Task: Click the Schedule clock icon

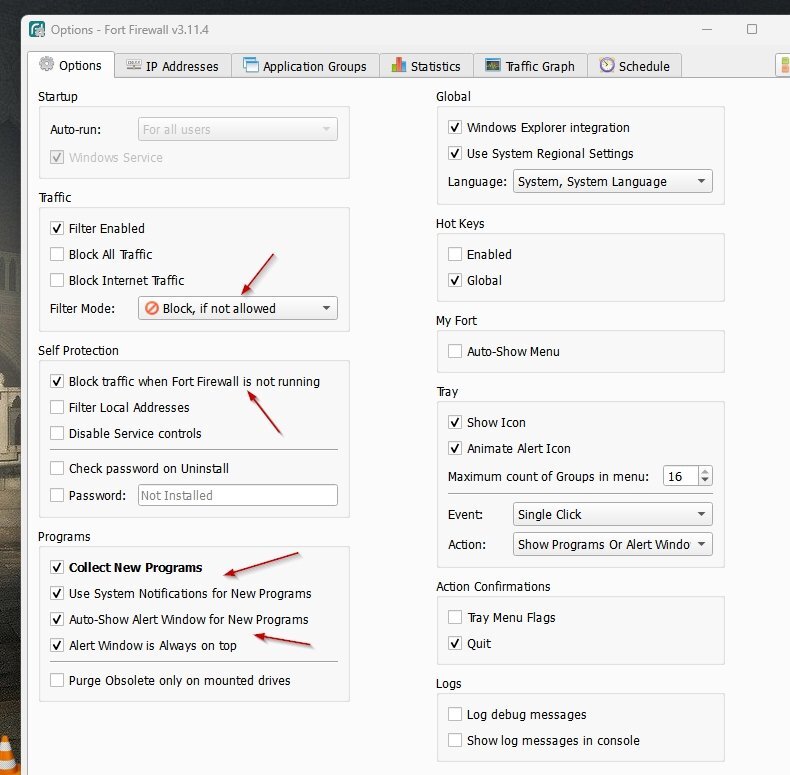Action: pyautogui.click(x=607, y=65)
